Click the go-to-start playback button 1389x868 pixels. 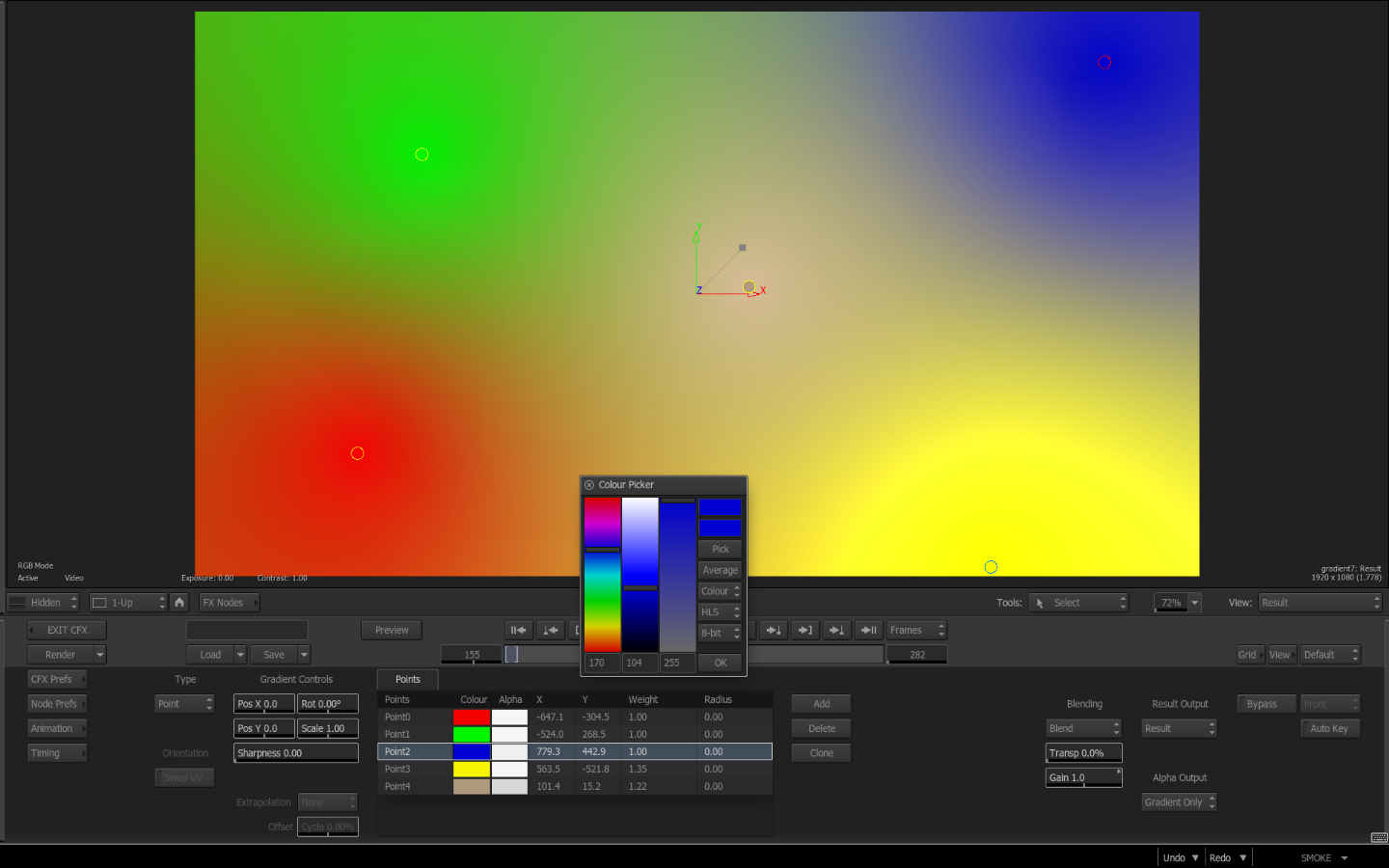pos(519,631)
